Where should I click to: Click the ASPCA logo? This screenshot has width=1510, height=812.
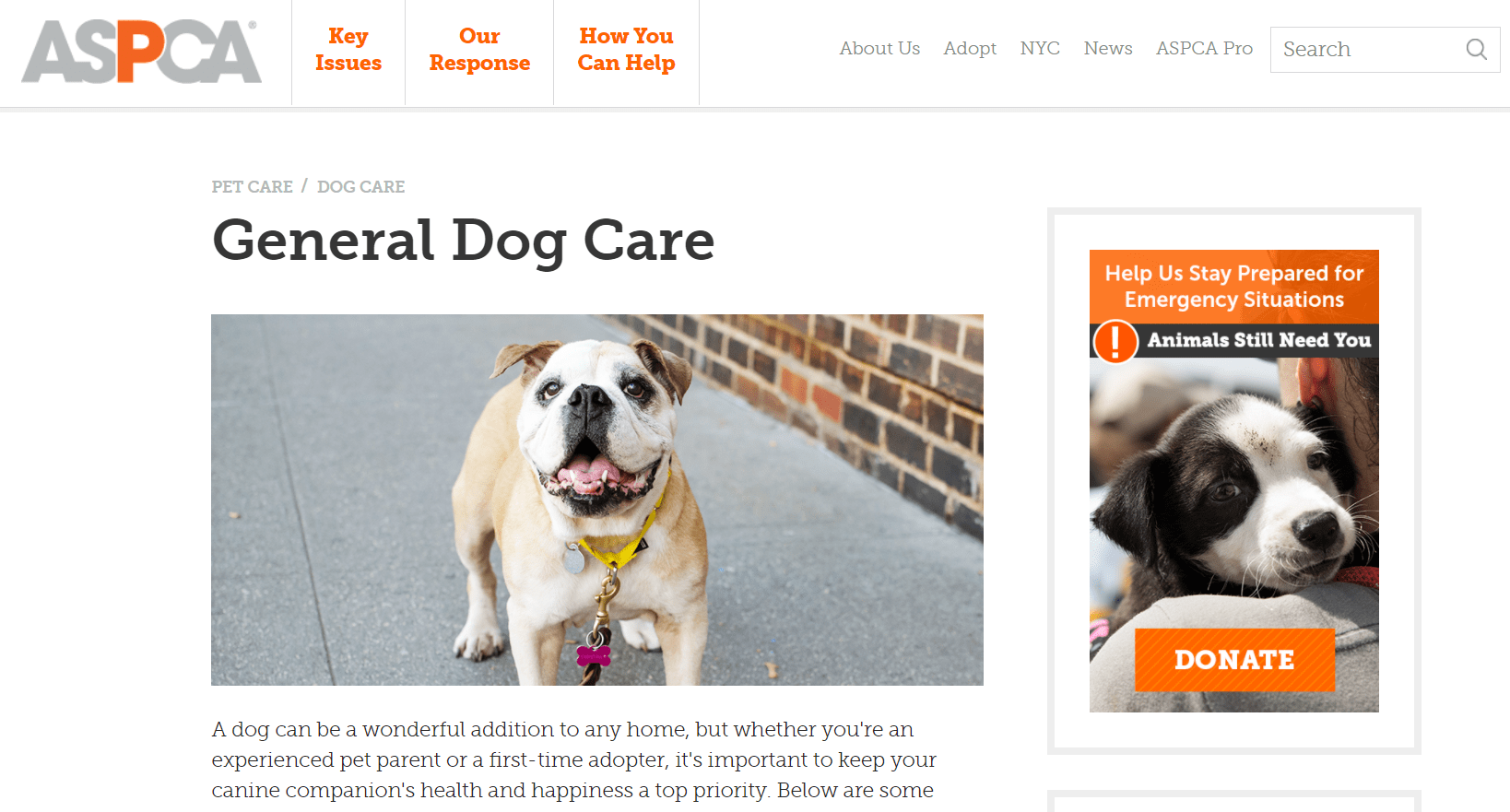click(141, 52)
